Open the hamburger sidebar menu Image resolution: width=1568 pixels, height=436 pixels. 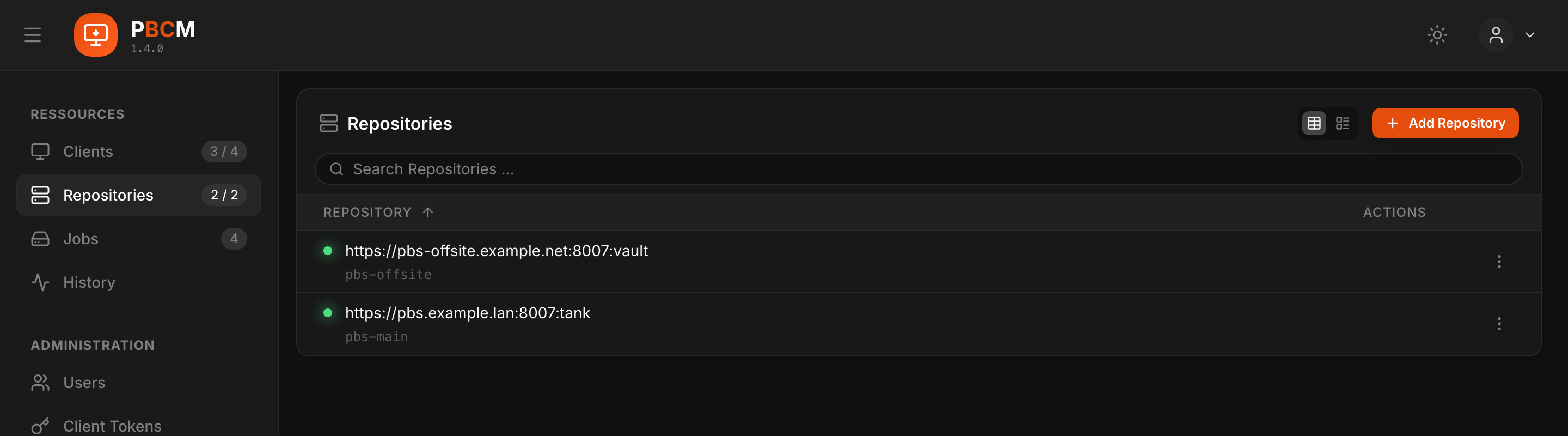click(33, 35)
